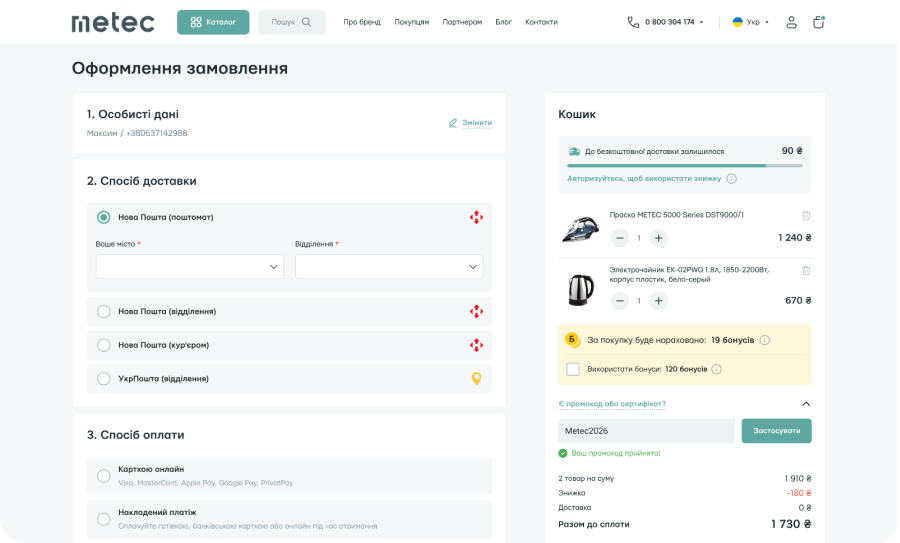Click the discount value -180 ₴
Viewport: 900px width, 543px height.
click(799, 493)
